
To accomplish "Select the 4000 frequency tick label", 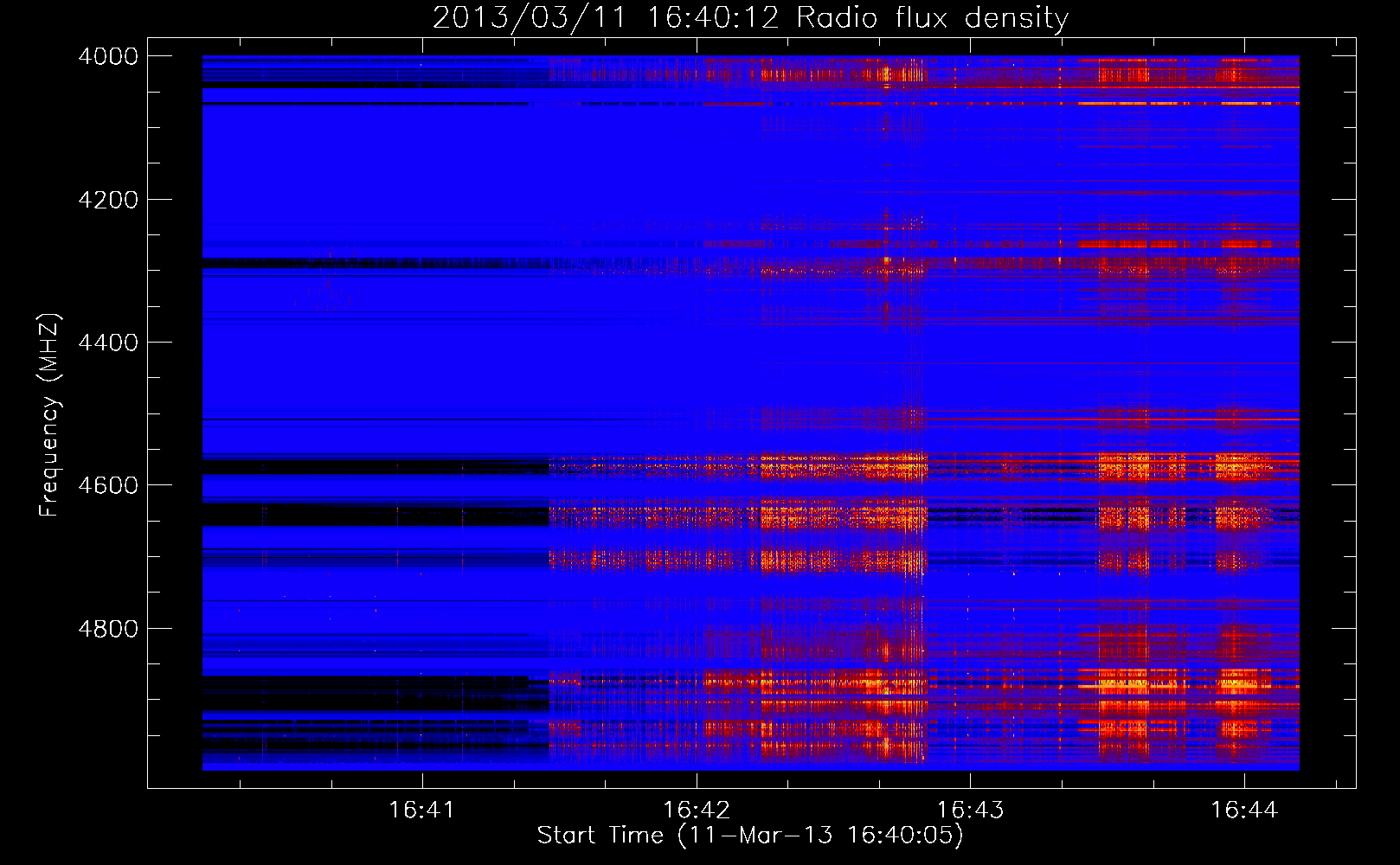I will coord(108,56).
